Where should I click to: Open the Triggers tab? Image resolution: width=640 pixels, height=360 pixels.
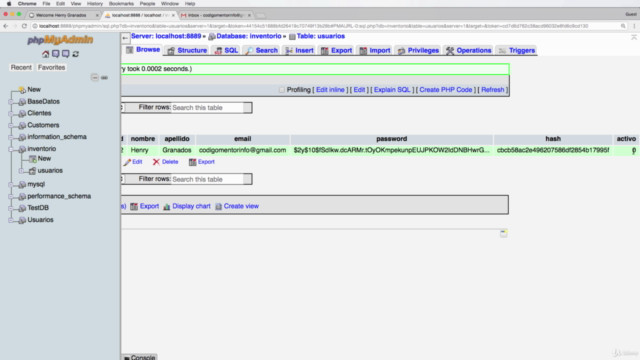(x=516, y=51)
